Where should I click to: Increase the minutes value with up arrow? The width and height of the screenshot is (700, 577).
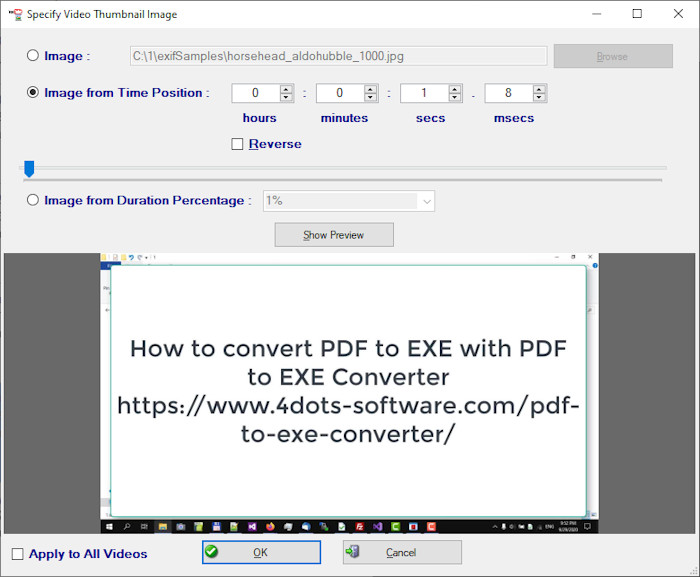coord(371,88)
